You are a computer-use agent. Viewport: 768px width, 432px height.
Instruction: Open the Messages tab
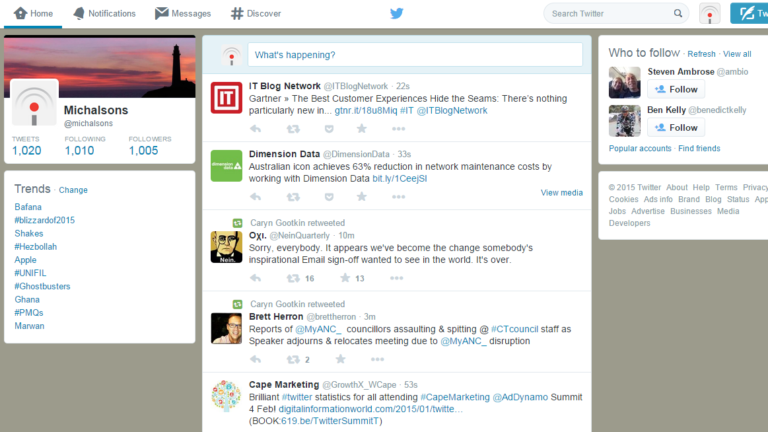[183, 13]
